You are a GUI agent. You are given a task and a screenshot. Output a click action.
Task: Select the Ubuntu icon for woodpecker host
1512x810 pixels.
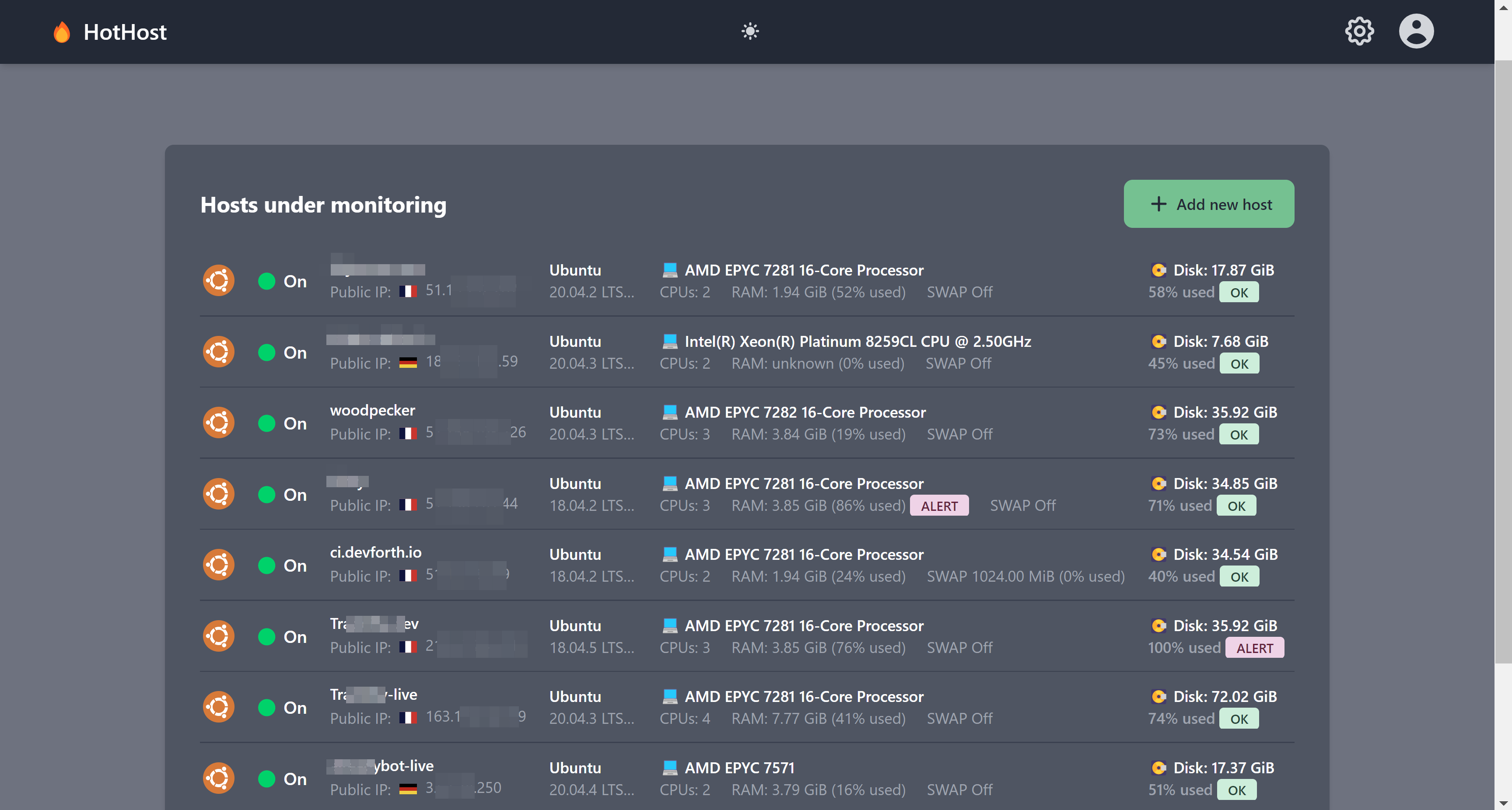218,422
